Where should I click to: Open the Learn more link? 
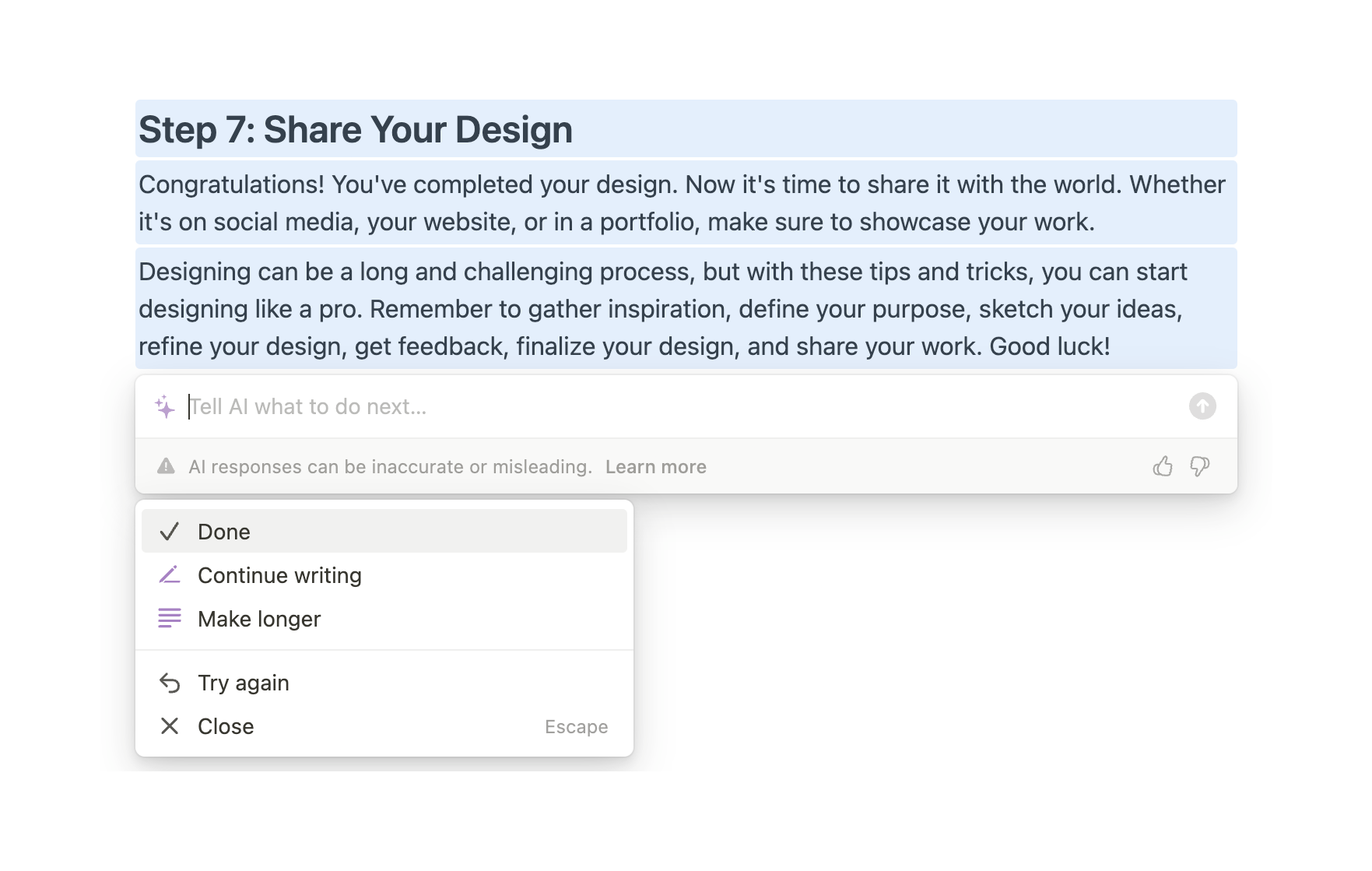pos(655,467)
